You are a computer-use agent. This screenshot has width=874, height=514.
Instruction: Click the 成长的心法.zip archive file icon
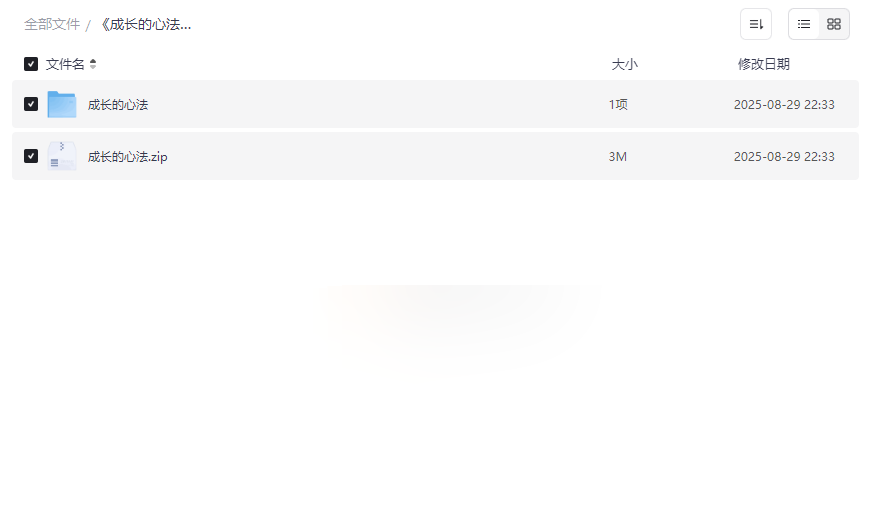point(62,156)
